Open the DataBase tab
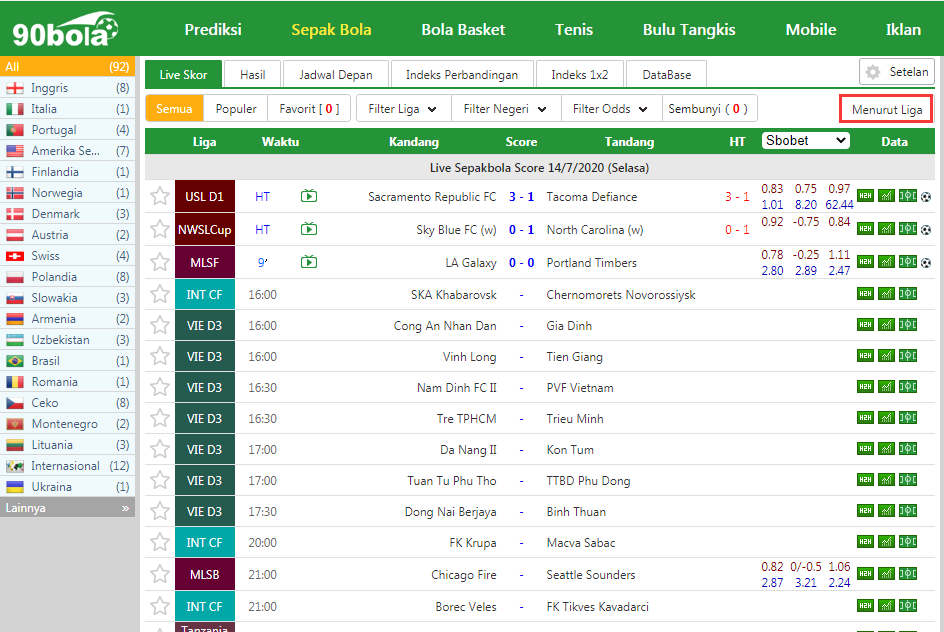Screen dimensions: 944x632 666,75
